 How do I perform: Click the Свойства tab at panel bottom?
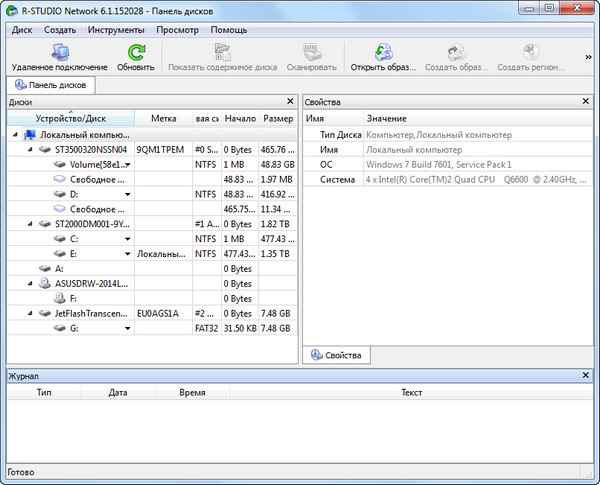336,355
